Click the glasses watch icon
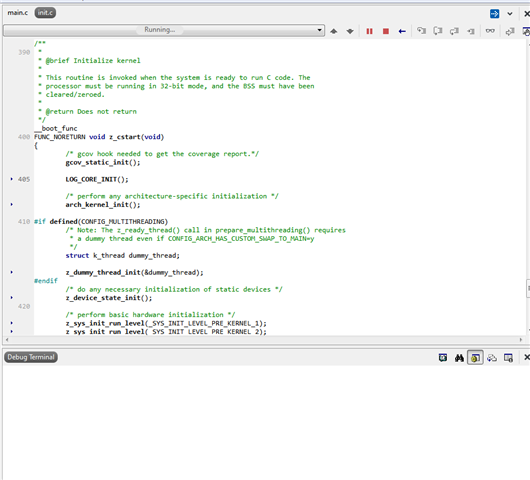The height and width of the screenshot is (480, 530). point(490,31)
